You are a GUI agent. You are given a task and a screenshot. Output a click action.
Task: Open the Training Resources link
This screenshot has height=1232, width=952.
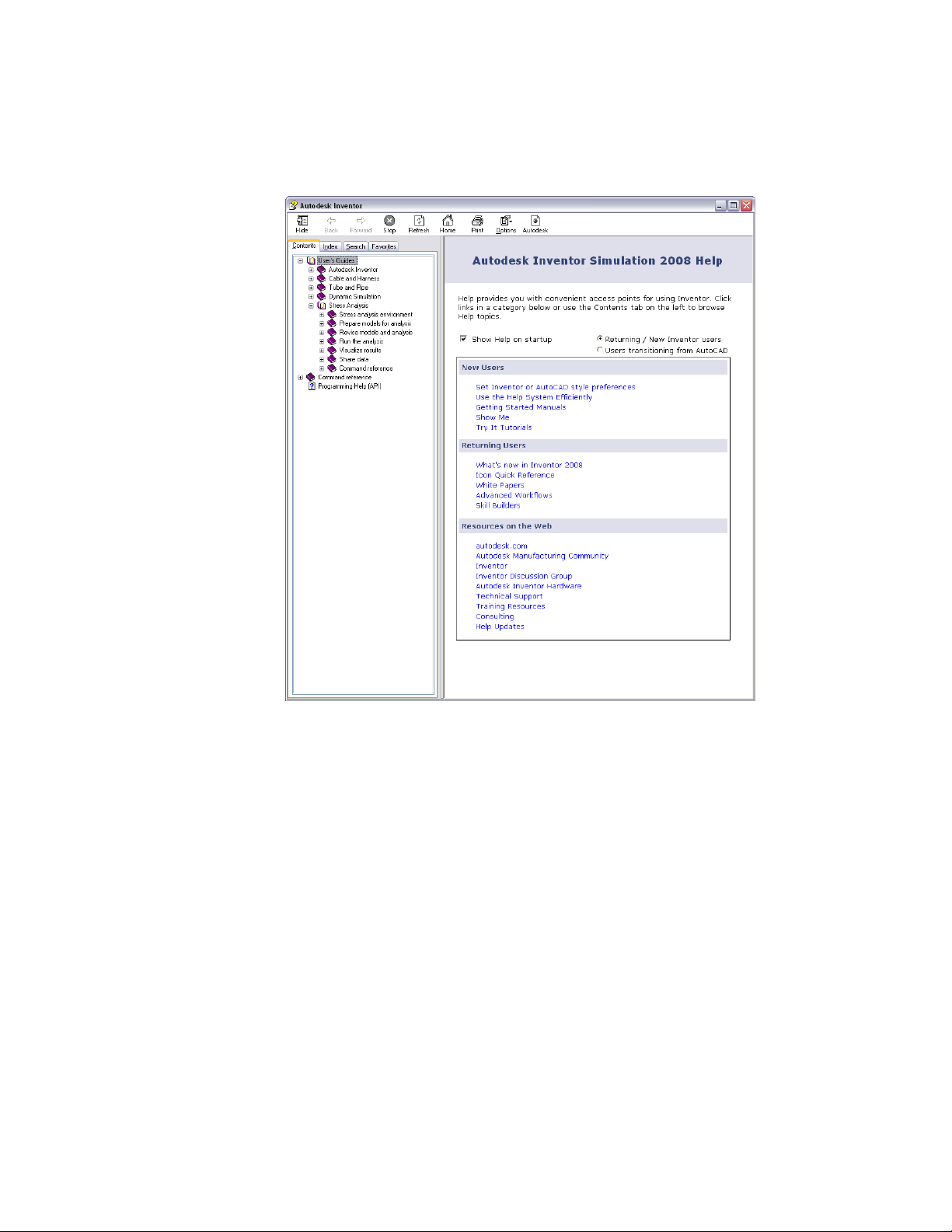(511, 606)
